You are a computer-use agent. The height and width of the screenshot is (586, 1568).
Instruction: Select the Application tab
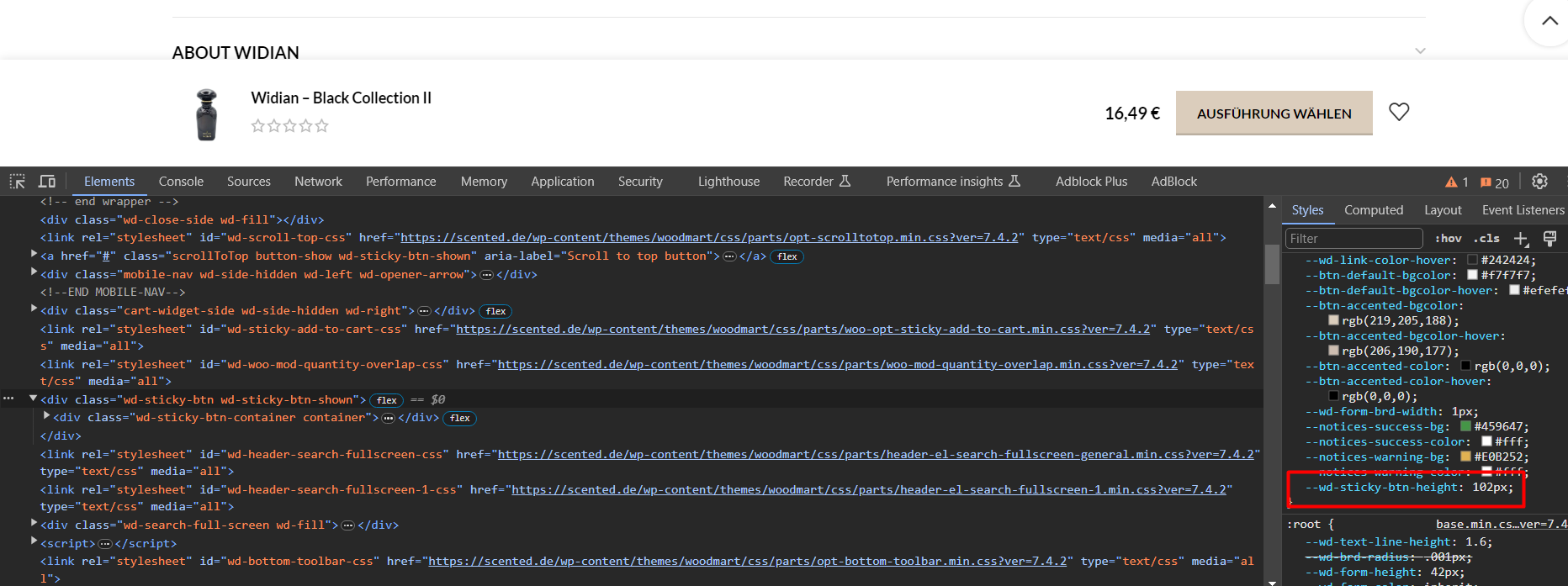click(x=563, y=182)
